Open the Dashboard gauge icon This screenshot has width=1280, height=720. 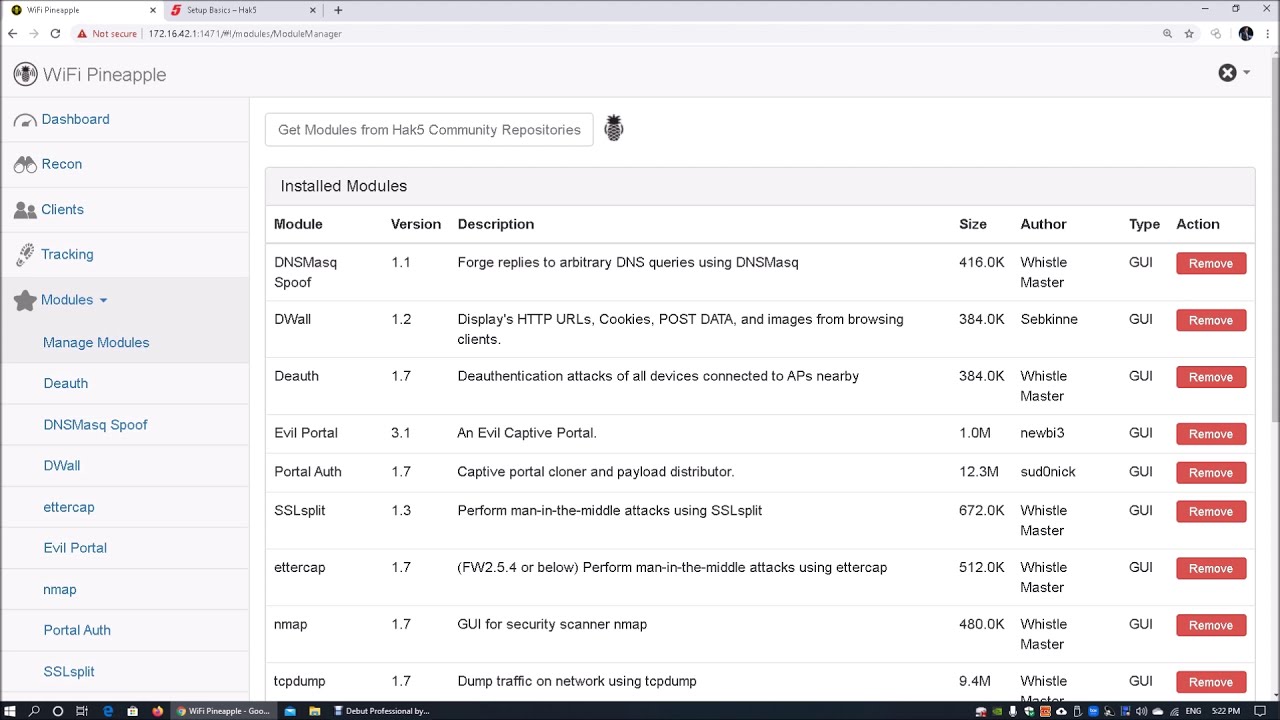click(25, 120)
